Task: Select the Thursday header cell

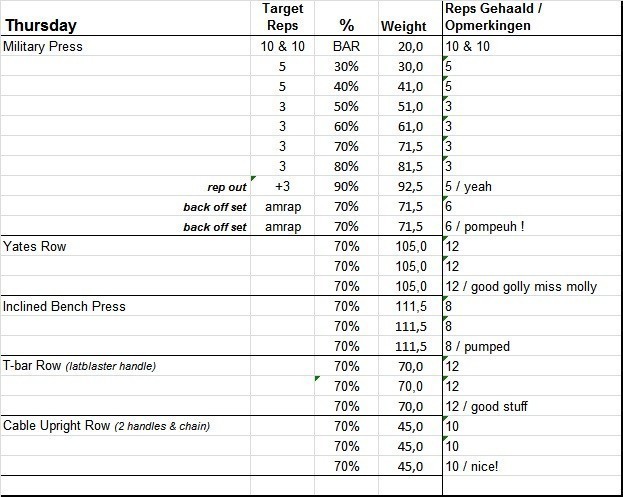Action: point(42,26)
